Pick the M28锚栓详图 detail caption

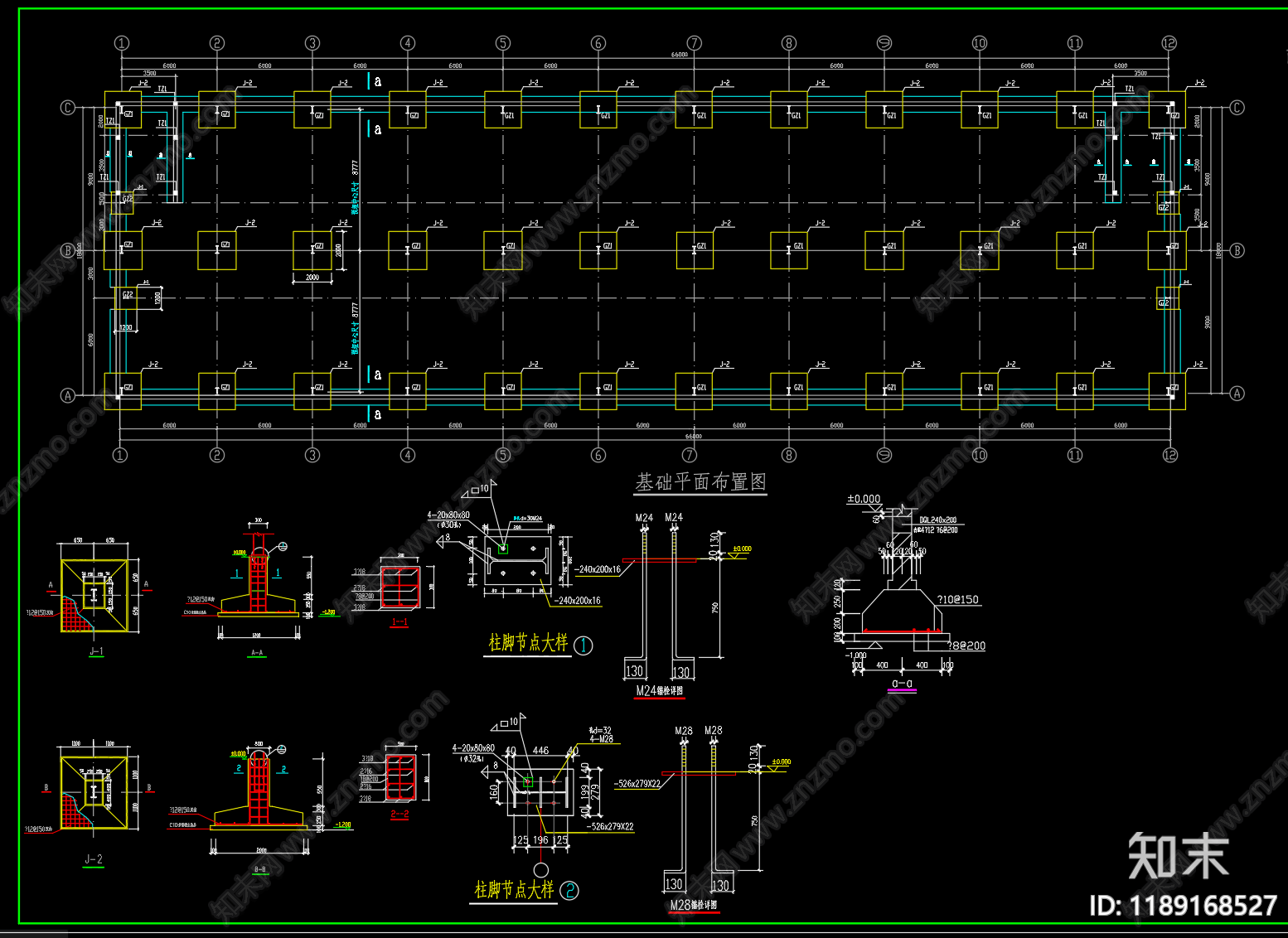[x=694, y=905]
